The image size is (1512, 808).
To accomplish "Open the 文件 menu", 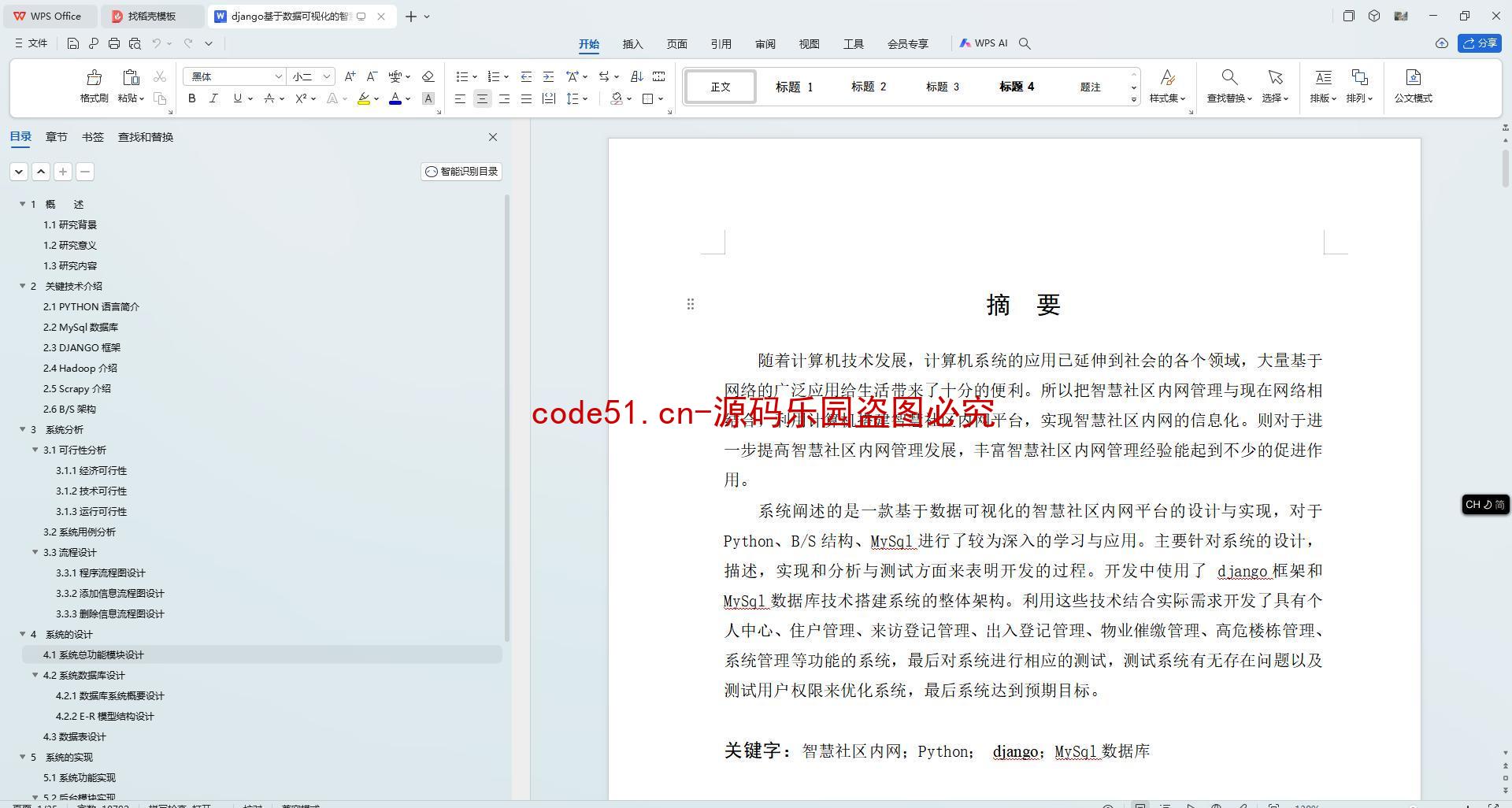I will [31, 43].
